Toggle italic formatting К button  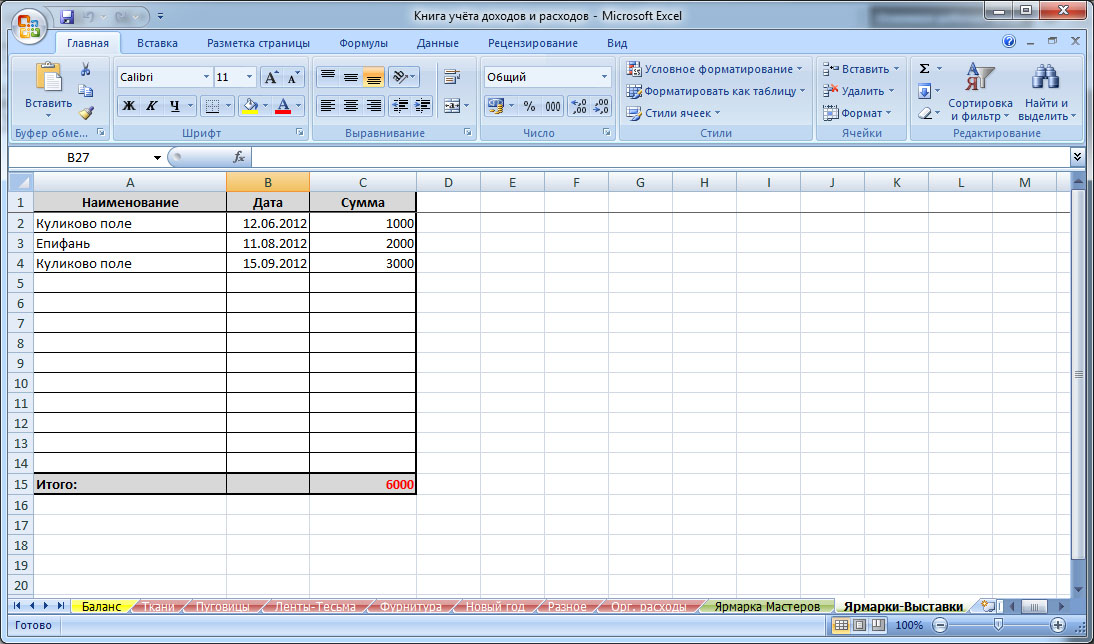click(152, 106)
